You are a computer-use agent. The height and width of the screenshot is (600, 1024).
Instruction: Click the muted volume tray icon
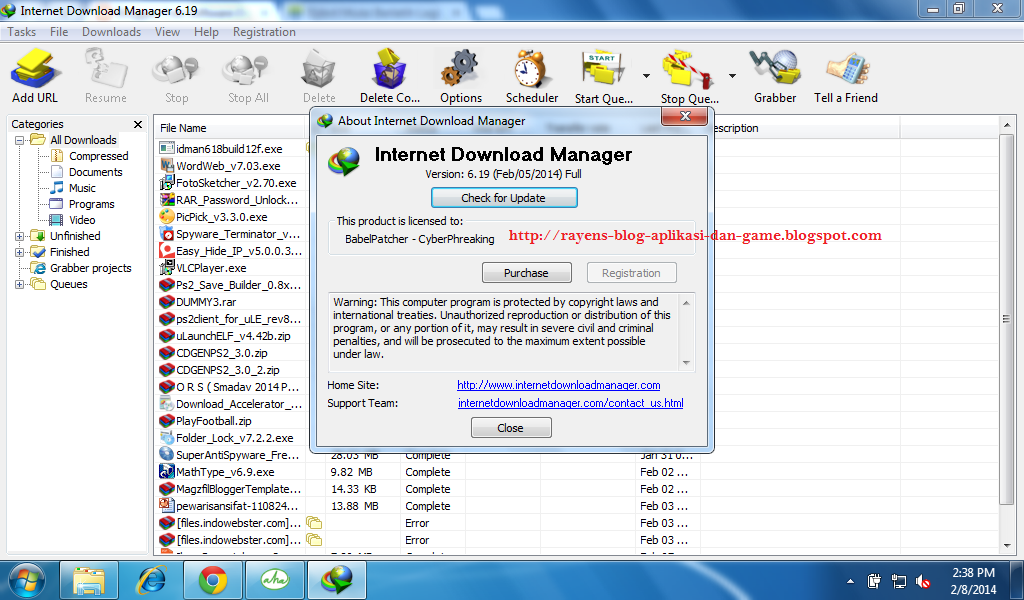click(x=923, y=581)
